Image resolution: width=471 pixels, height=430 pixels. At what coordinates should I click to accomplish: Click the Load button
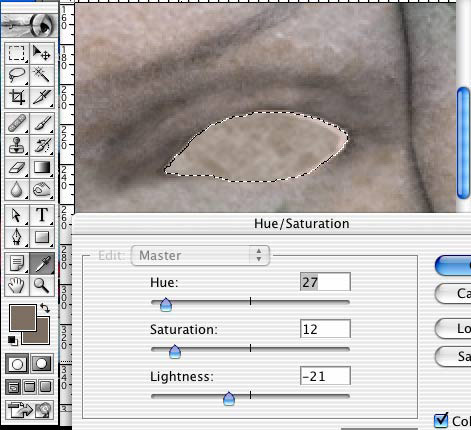click(453, 329)
